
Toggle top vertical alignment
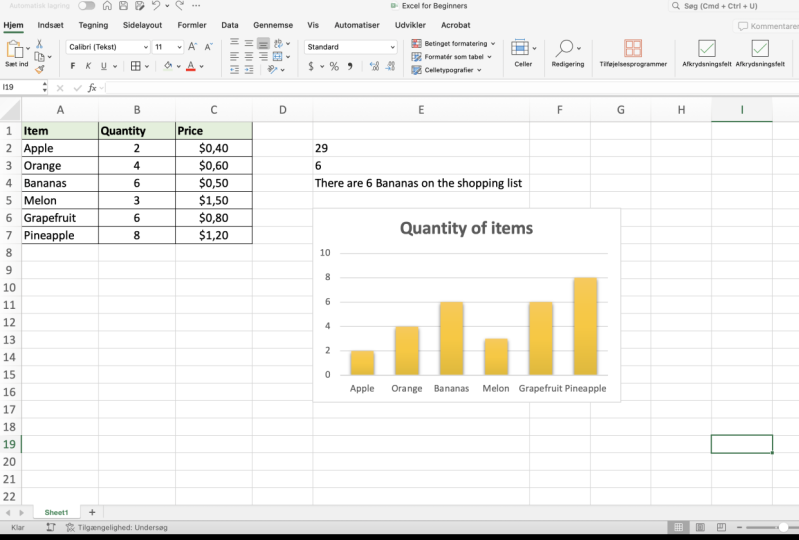pos(234,43)
